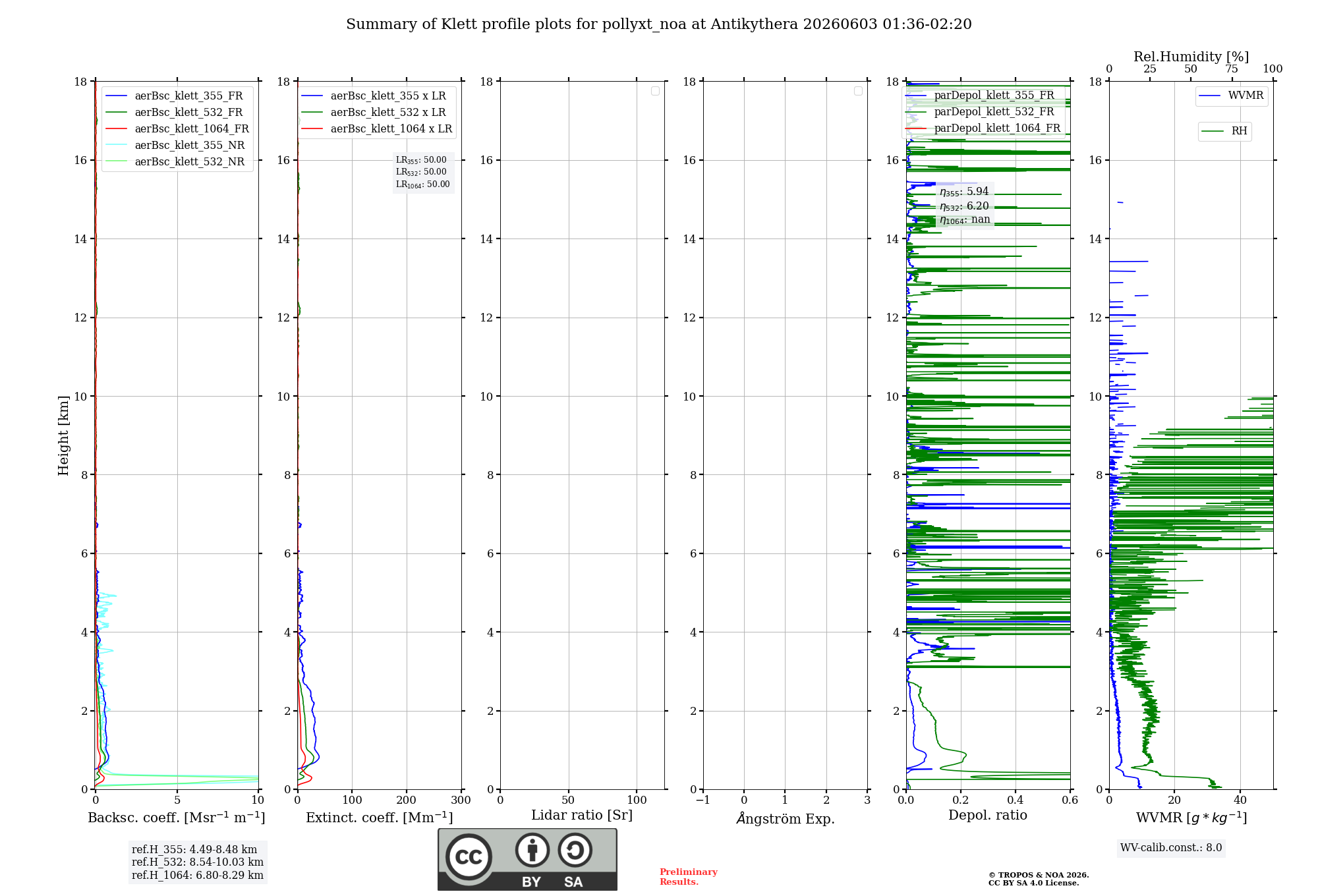Click η1064: nan calibration value
Image resolution: width=1318 pixels, height=896 pixels.
pos(965,219)
